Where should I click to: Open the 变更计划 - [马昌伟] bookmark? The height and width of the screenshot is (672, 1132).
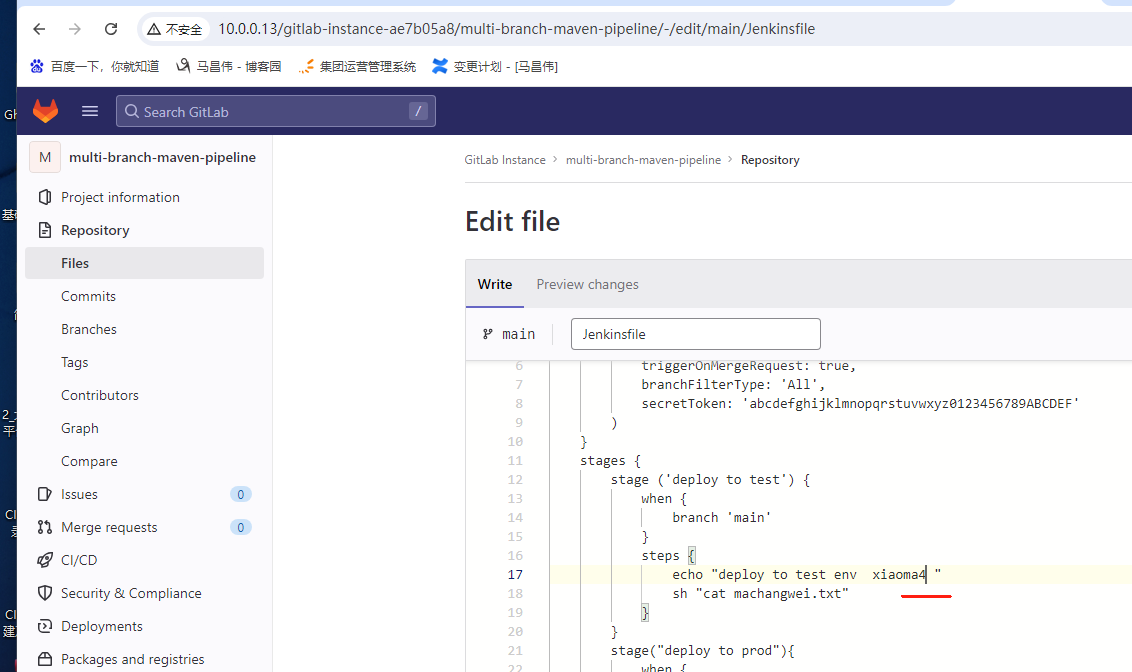pos(495,66)
